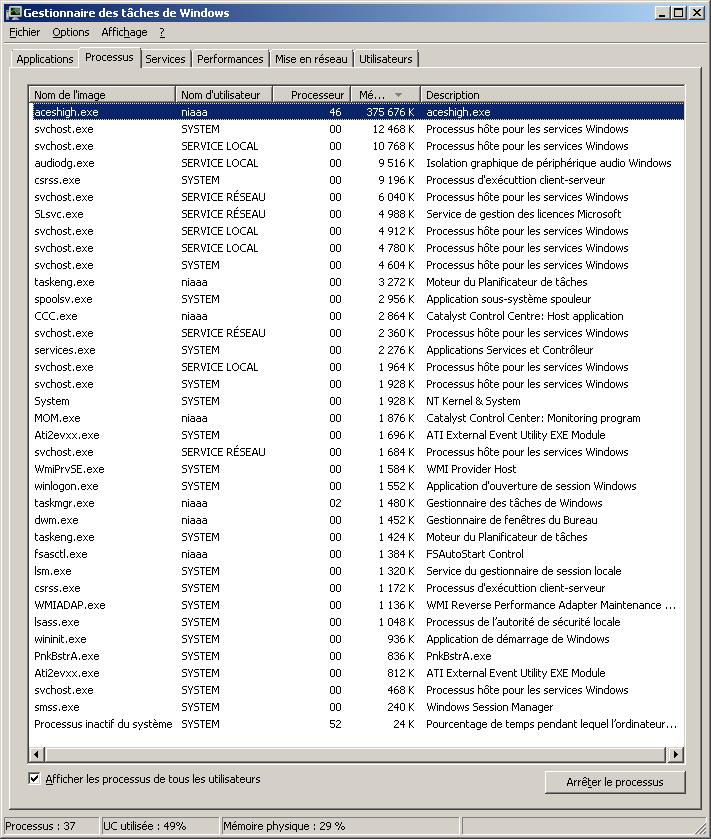The height and width of the screenshot is (839, 711).
Task: Open the Fichier menu
Action: click(x=25, y=33)
